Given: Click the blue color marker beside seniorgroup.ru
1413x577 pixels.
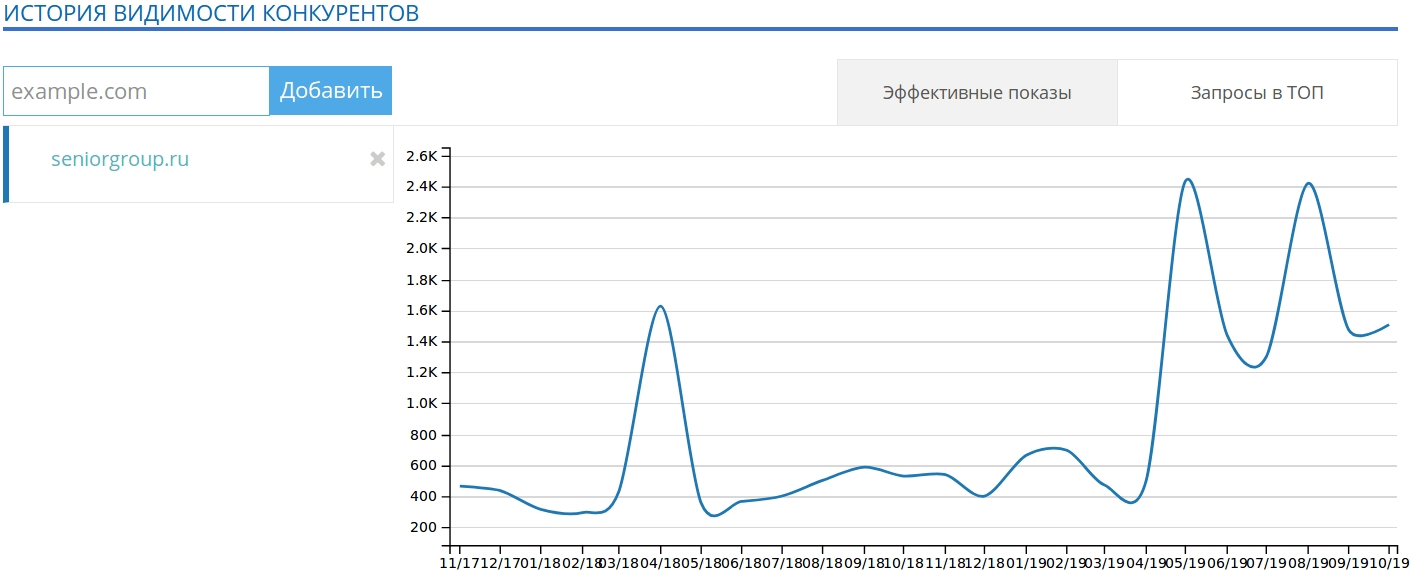Looking at the screenshot, I should click(x=6, y=164).
